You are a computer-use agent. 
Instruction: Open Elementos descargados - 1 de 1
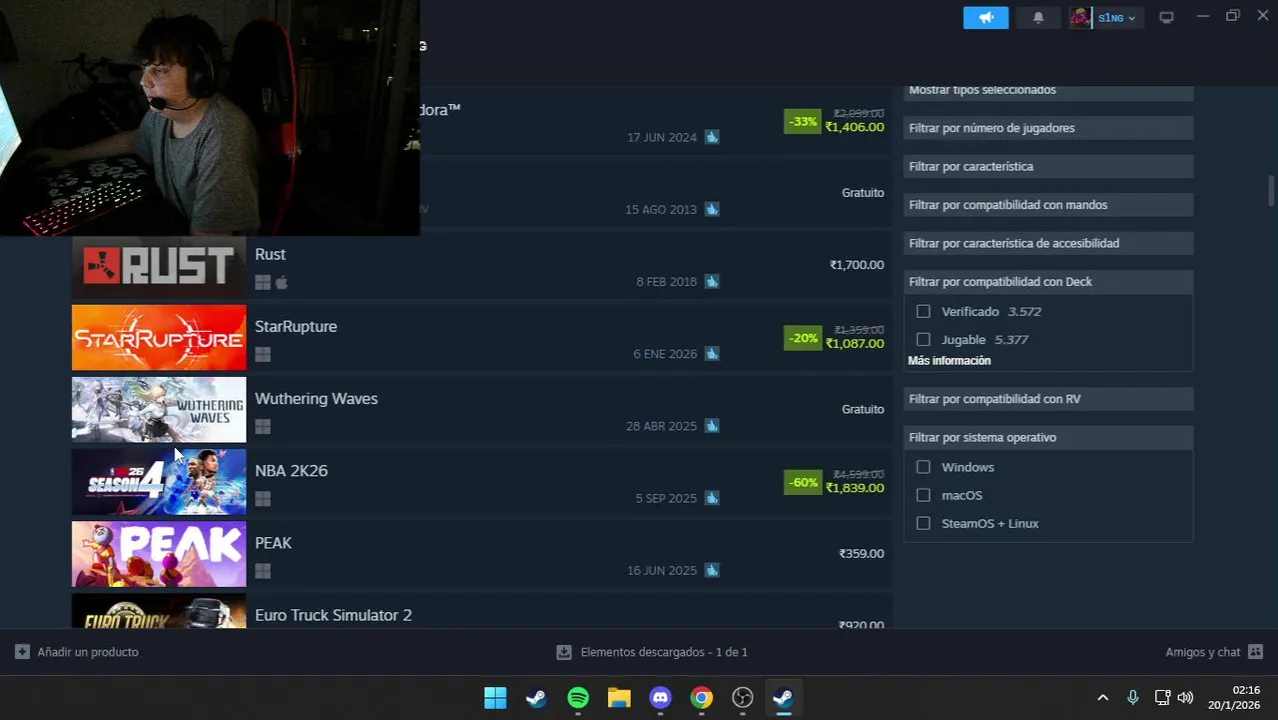click(x=664, y=652)
